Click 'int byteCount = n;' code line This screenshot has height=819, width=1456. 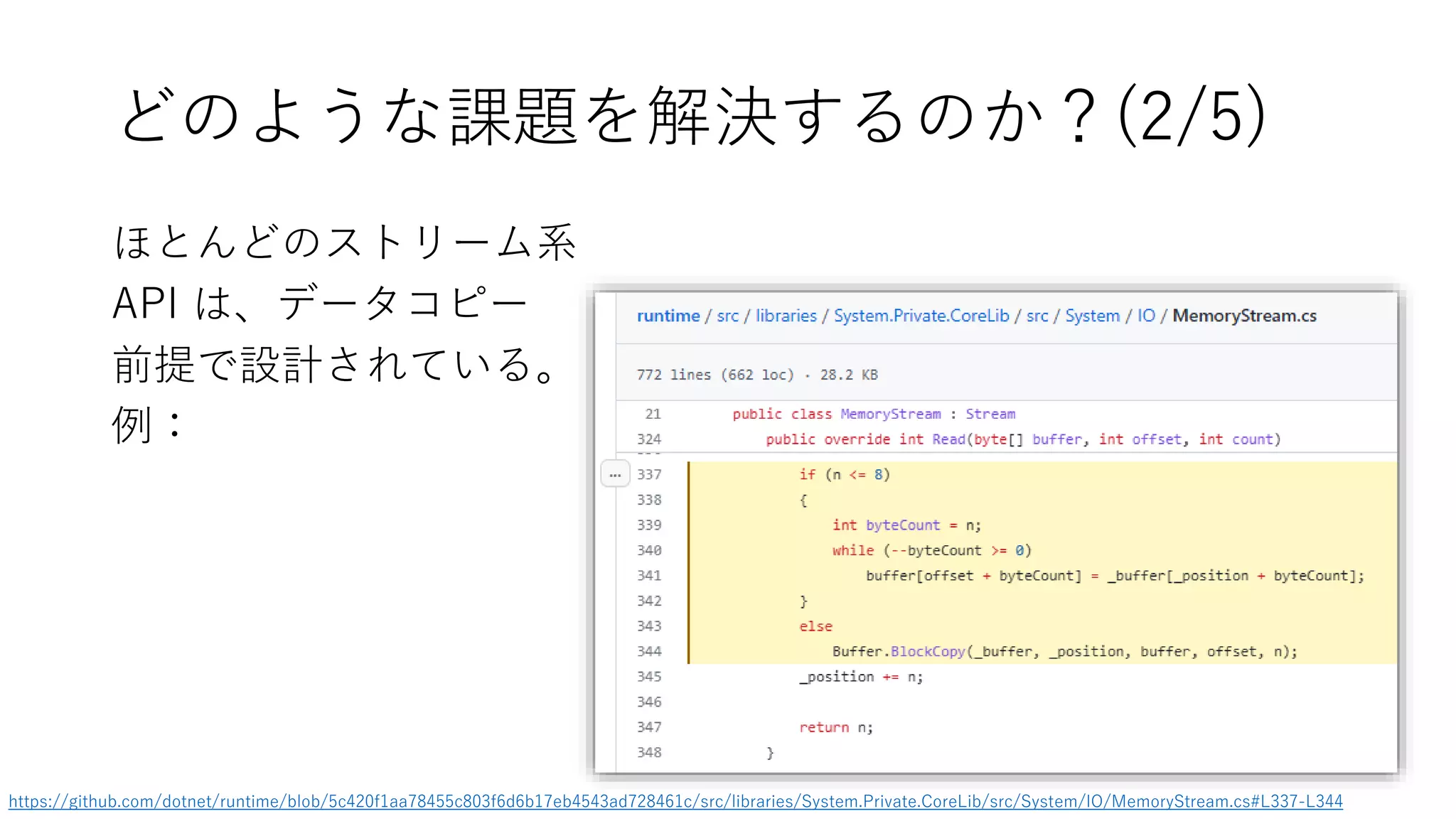(x=906, y=525)
